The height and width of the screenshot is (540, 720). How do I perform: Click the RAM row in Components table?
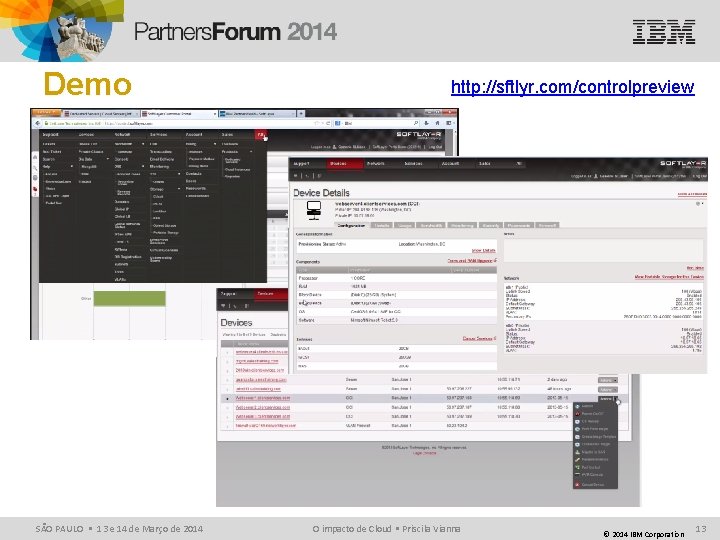(396, 287)
